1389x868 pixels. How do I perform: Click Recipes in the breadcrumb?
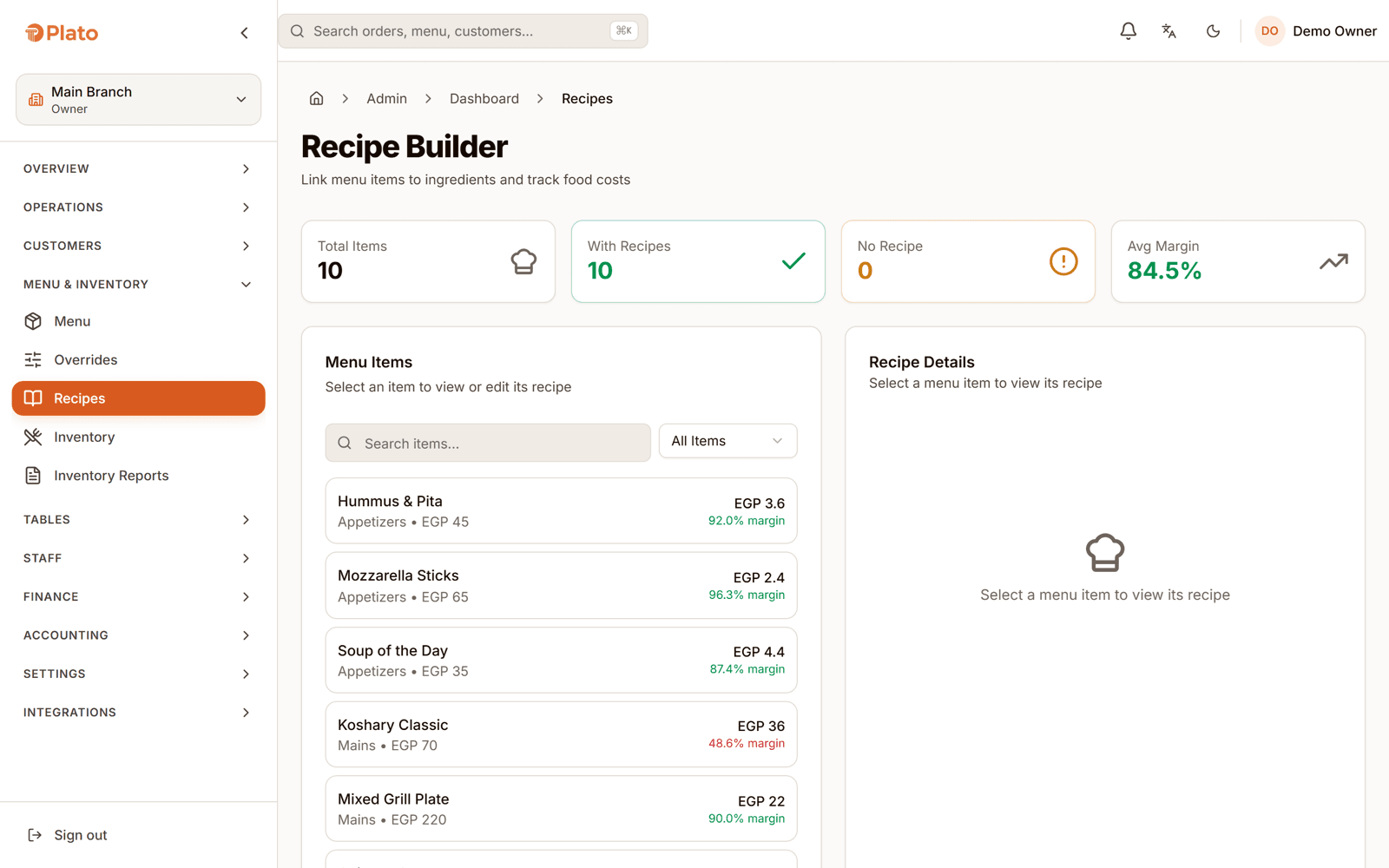click(x=587, y=99)
